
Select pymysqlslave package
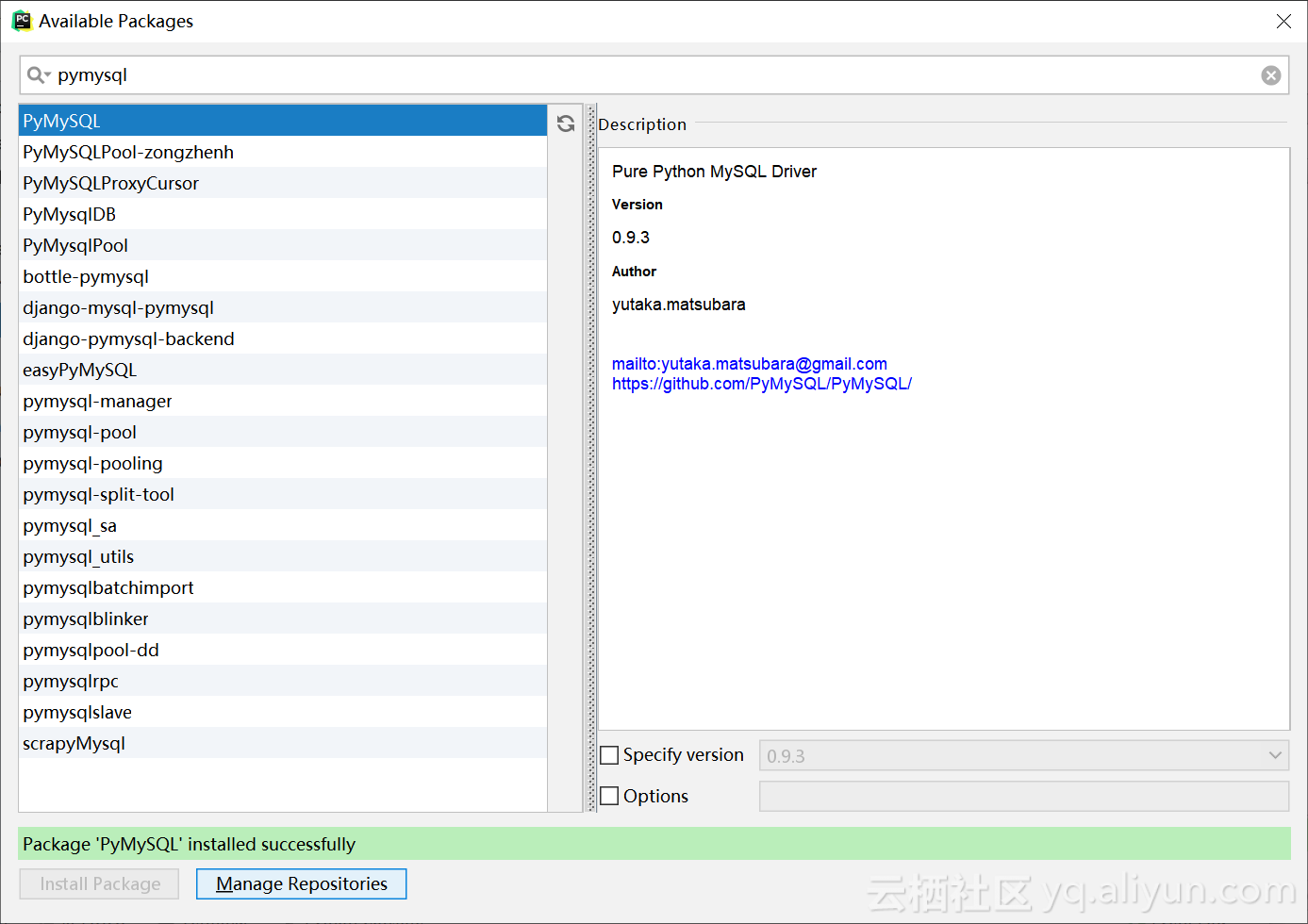point(283,712)
